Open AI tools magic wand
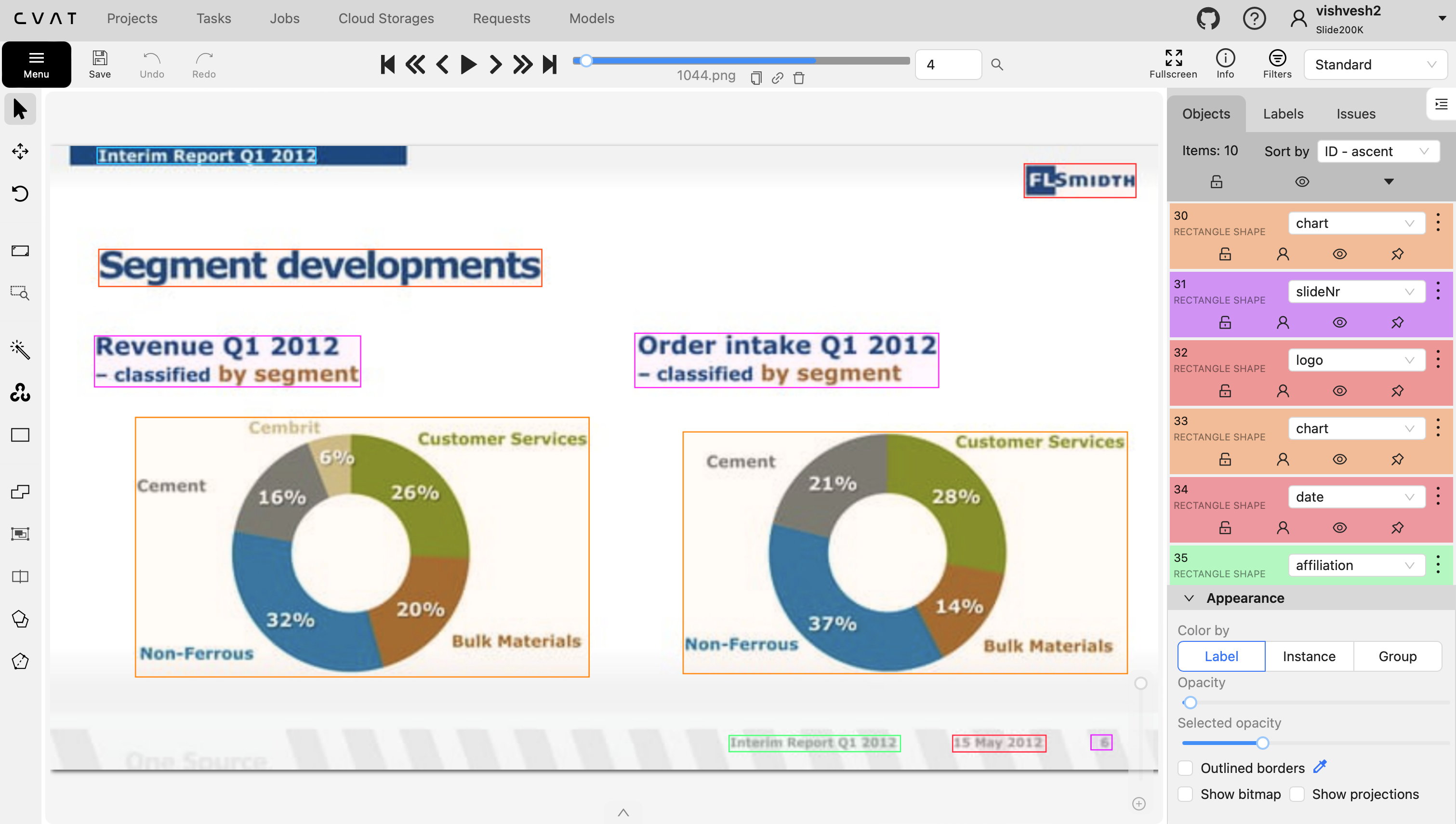This screenshot has width=1456, height=824. click(x=20, y=350)
